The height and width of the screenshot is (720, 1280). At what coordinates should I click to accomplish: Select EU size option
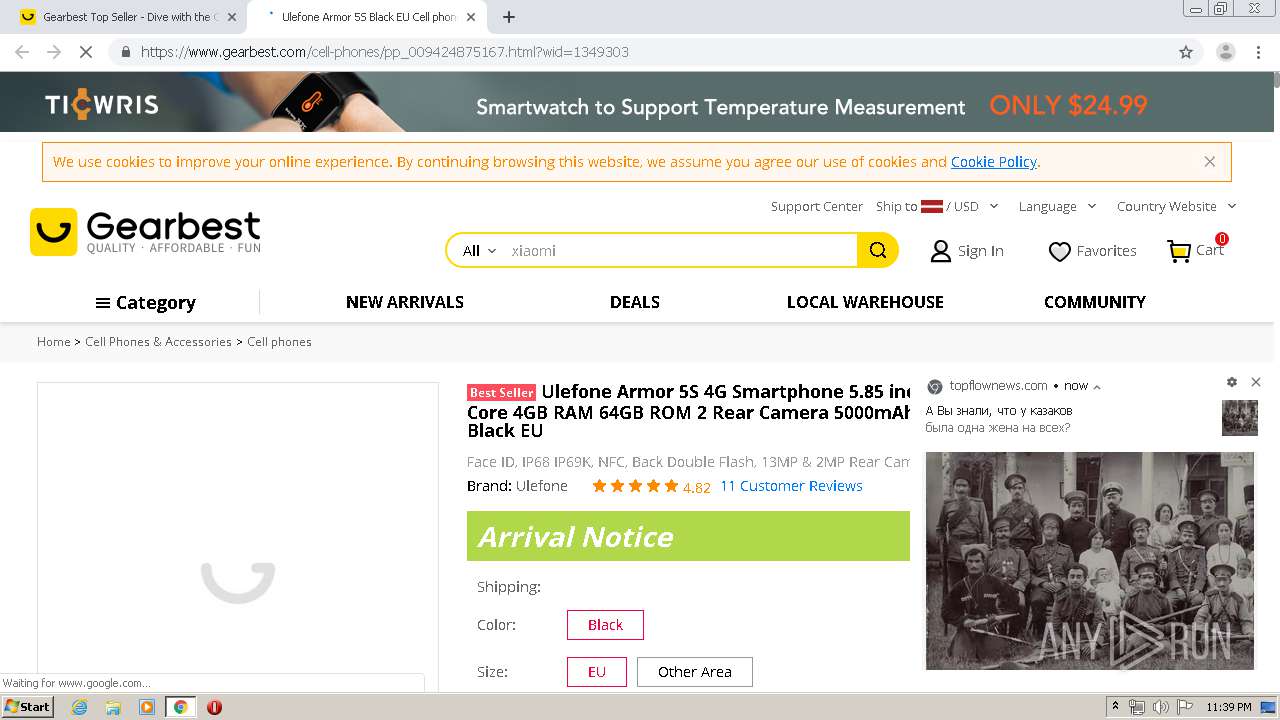coord(597,672)
